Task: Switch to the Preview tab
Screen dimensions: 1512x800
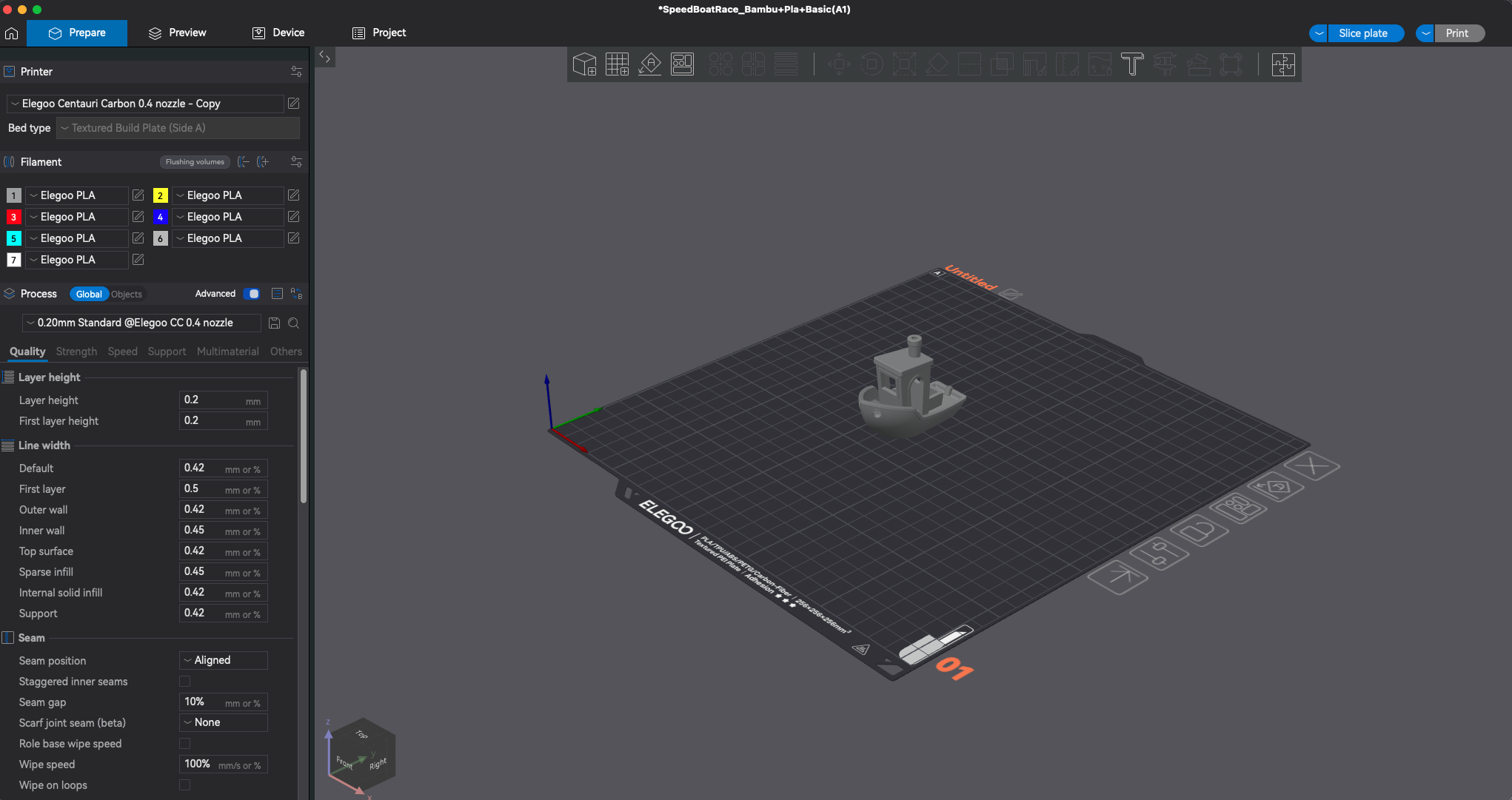Action: pyautogui.click(x=178, y=33)
